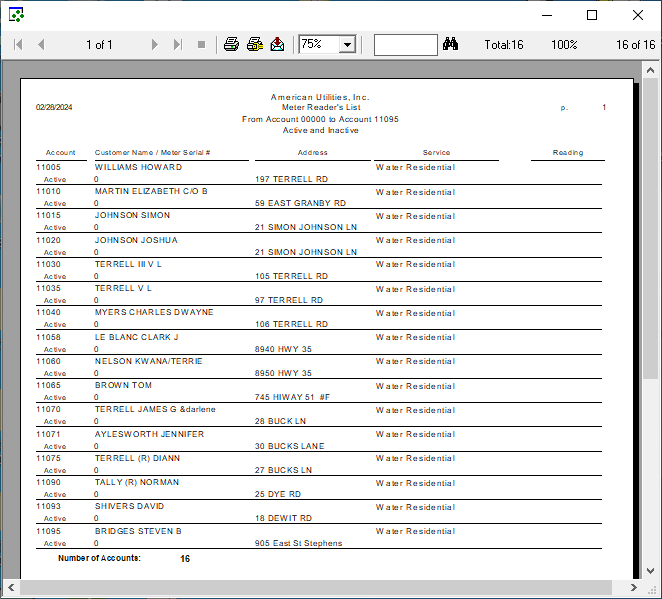Click the horizontal scrollbar thumb
Viewport: 662px width, 599px height.
tap(316, 587)
